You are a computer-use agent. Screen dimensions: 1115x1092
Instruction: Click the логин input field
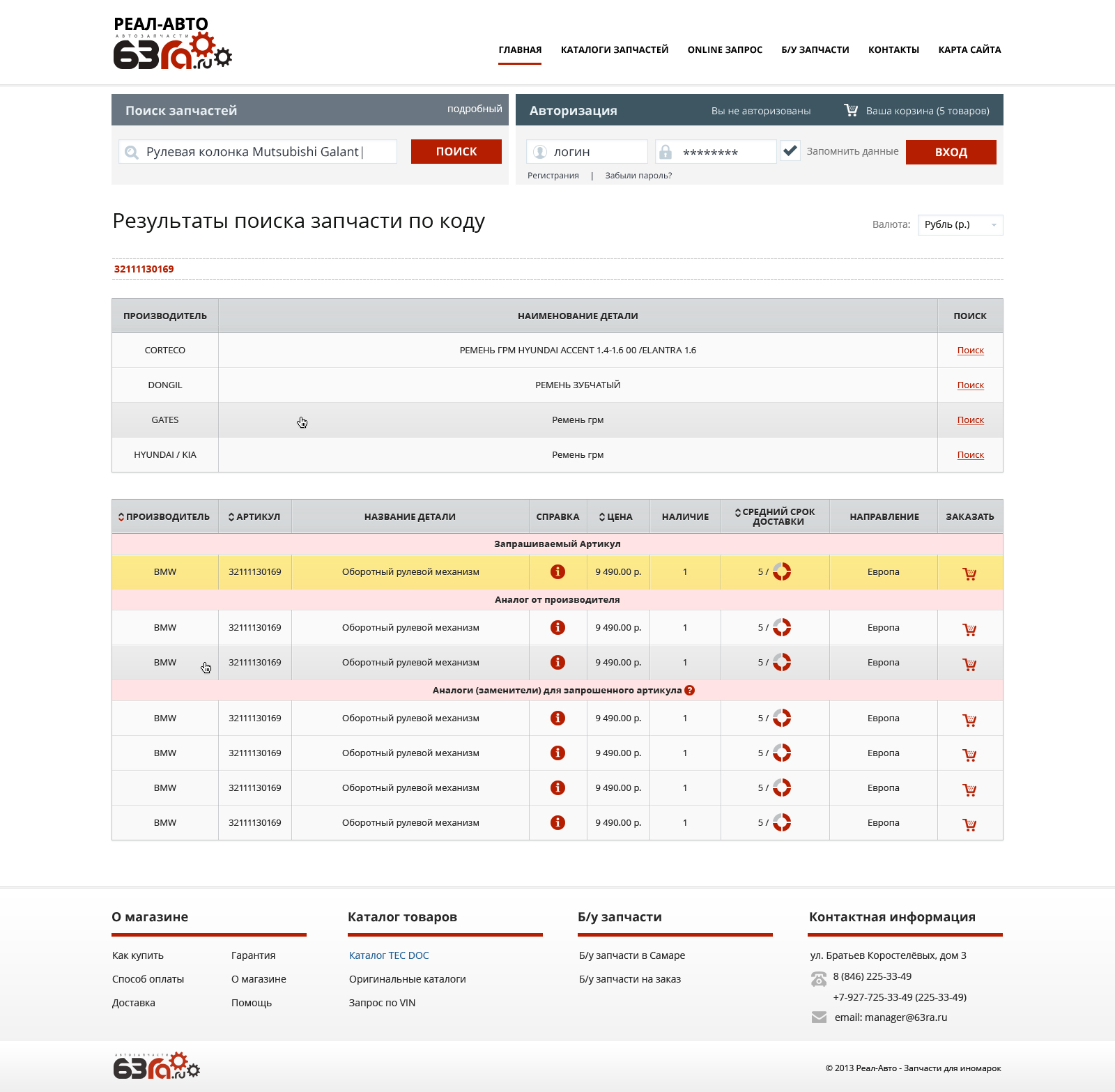pos(587,151)
